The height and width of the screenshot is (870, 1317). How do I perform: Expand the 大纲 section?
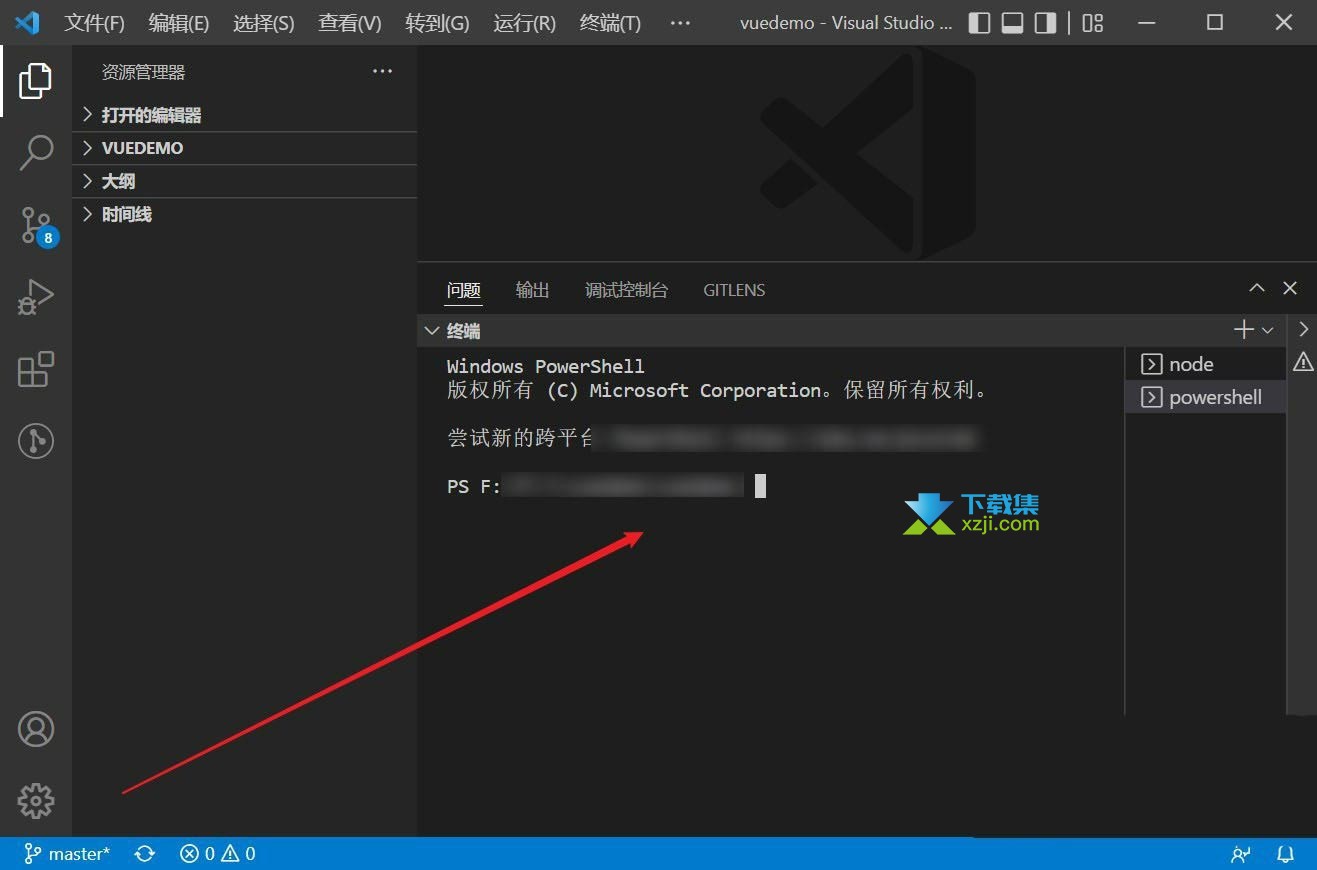pos(244,181)
